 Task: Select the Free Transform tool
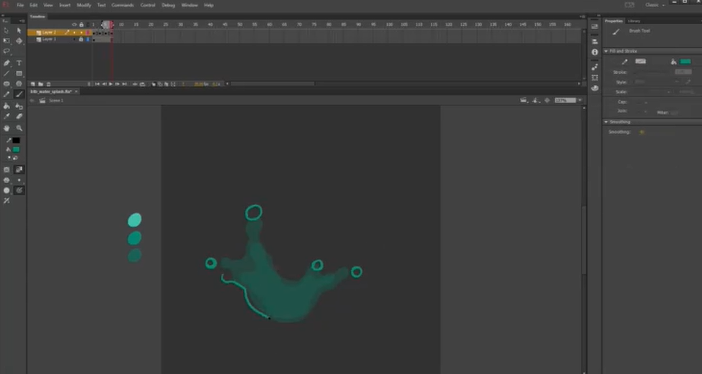click(x=6, y=41)
